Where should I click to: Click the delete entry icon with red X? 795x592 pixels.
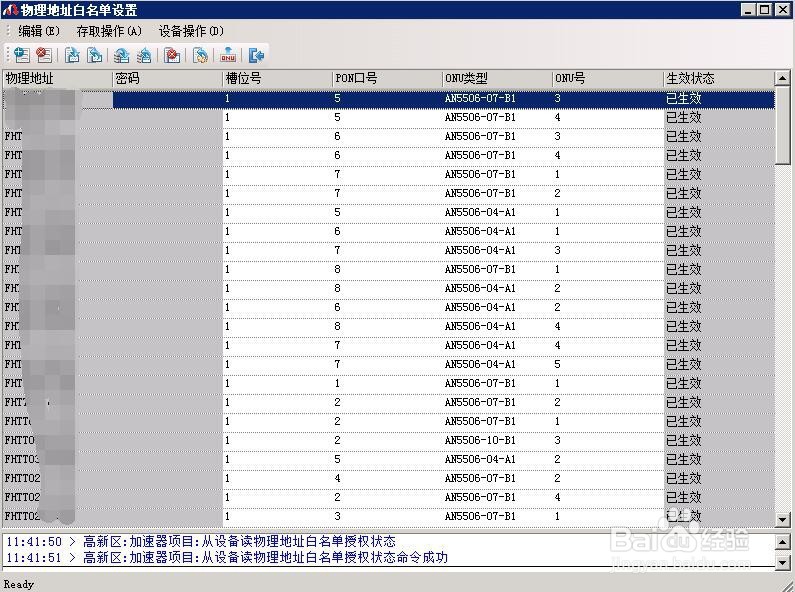(44, 55)
